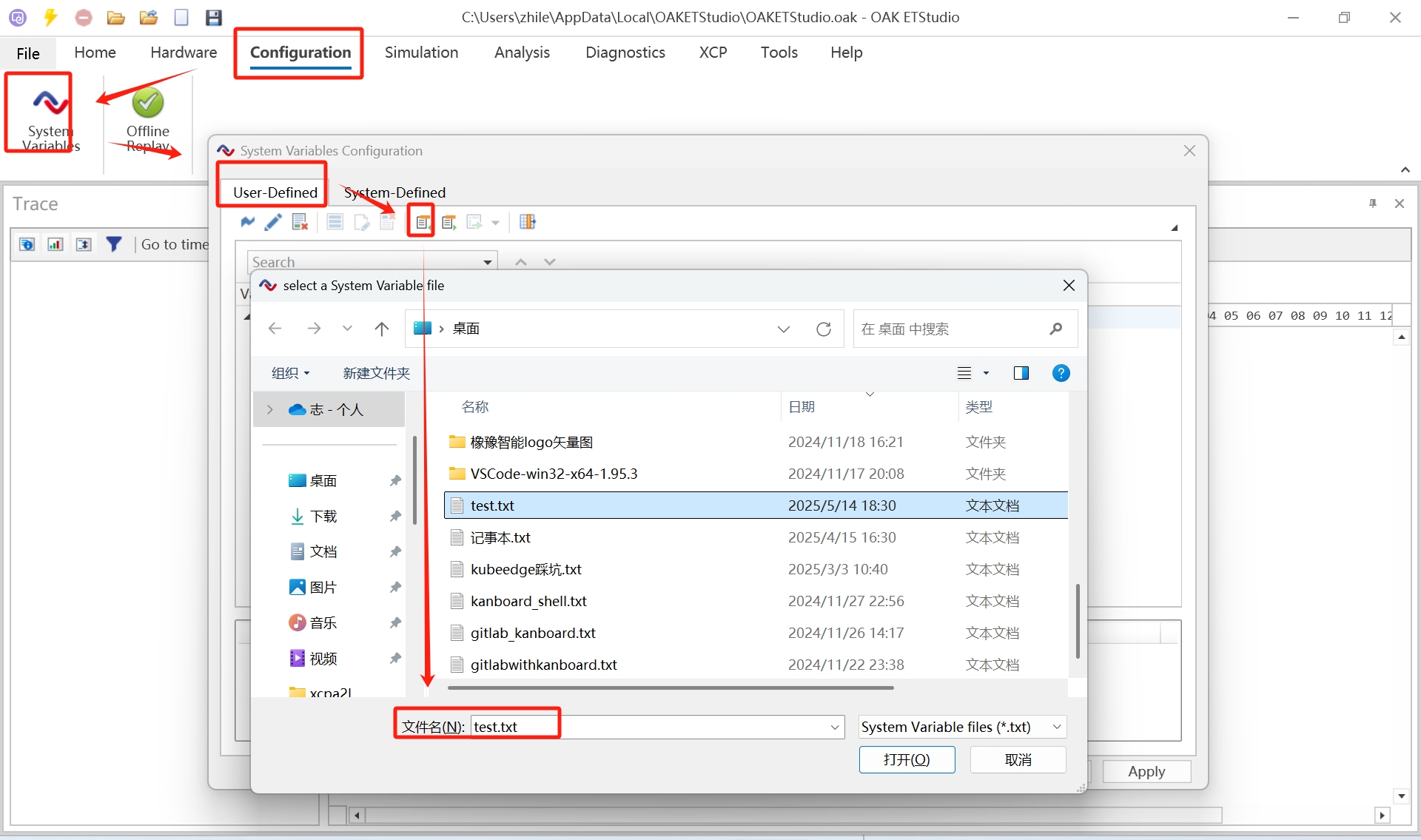
Task: Click the export system variables icon
Action: pyautogui.click(x=449, y=222)
